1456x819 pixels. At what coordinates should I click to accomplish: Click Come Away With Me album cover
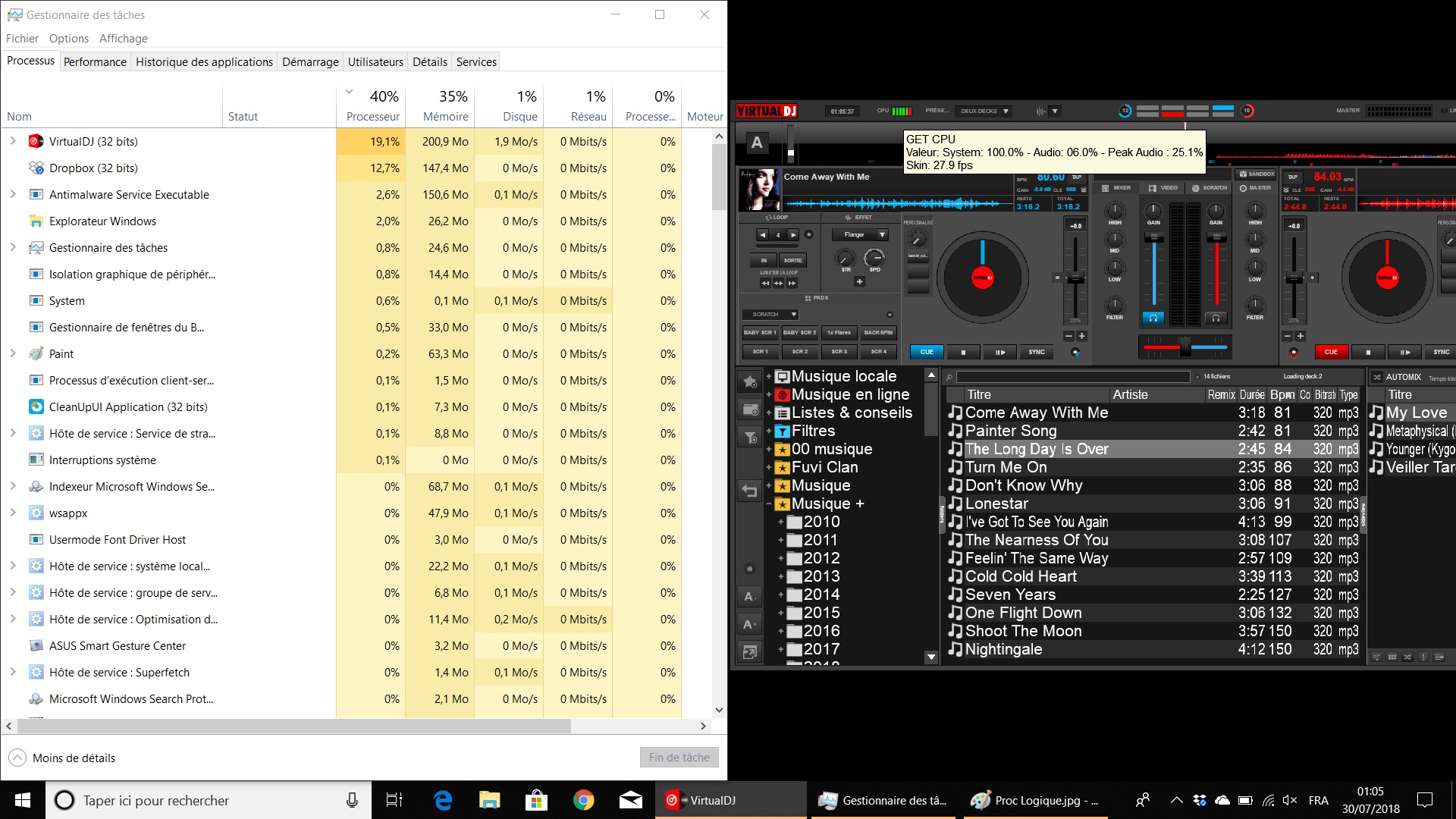[759, 190]
